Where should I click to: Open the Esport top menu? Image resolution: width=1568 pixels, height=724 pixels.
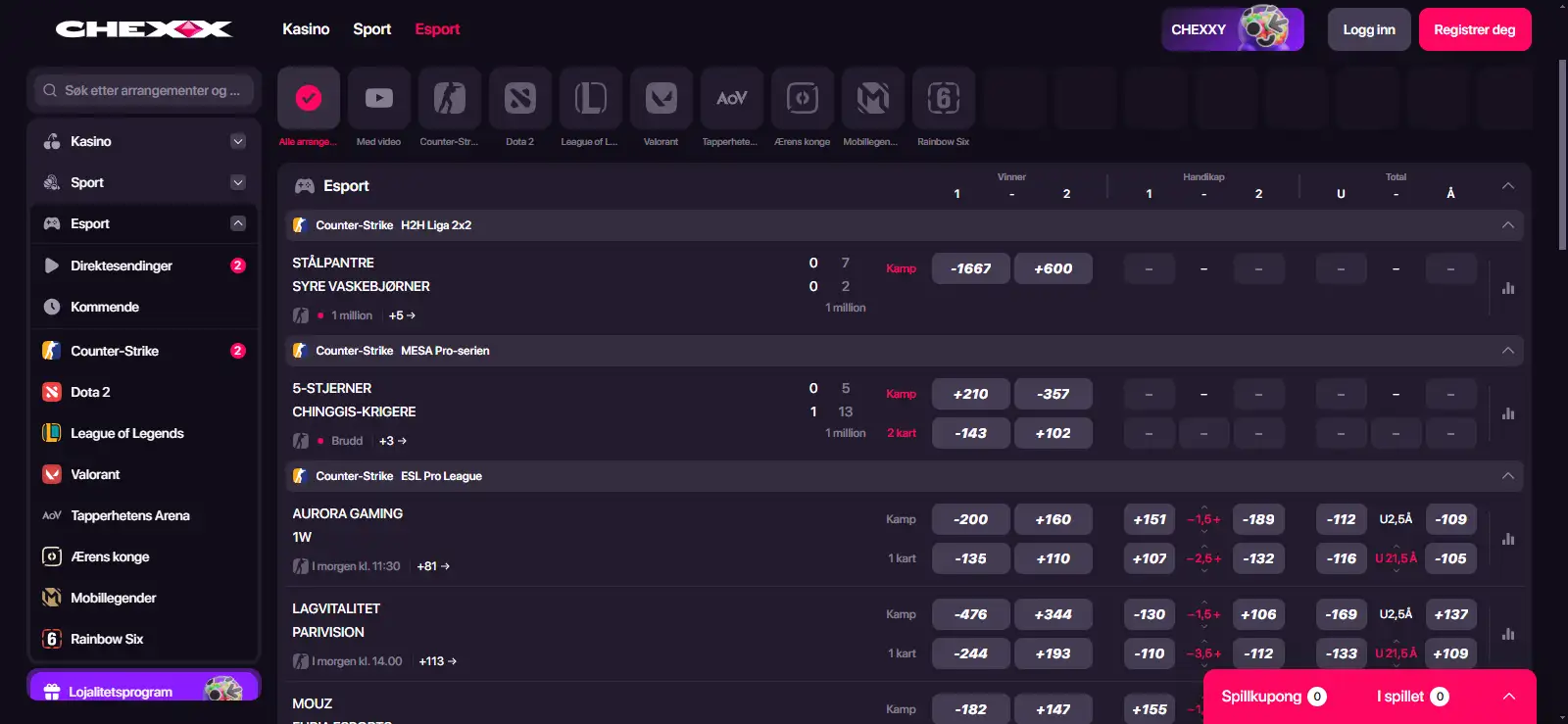[437, 29]
